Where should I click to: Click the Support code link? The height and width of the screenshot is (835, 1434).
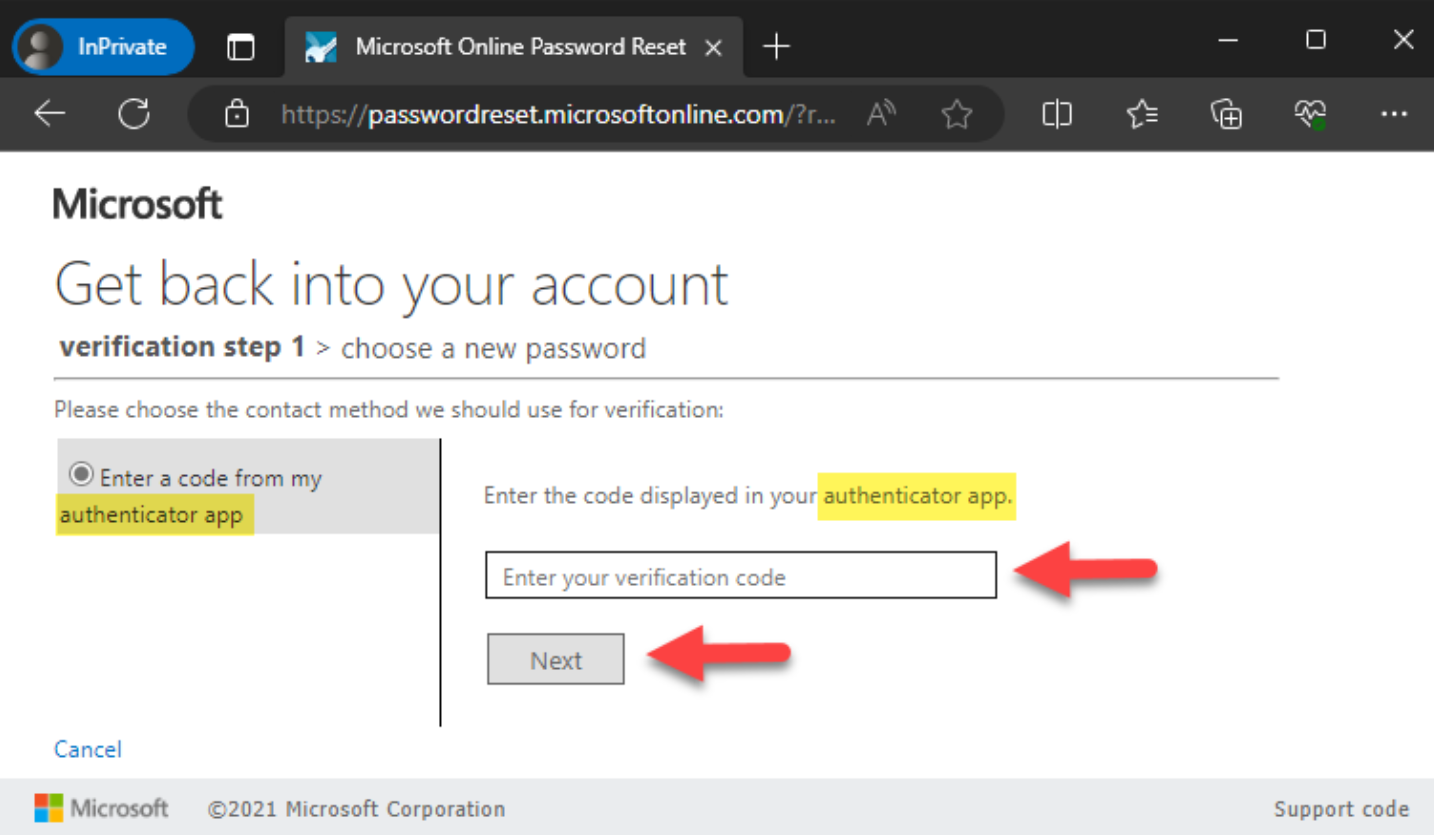point(1341,809)
